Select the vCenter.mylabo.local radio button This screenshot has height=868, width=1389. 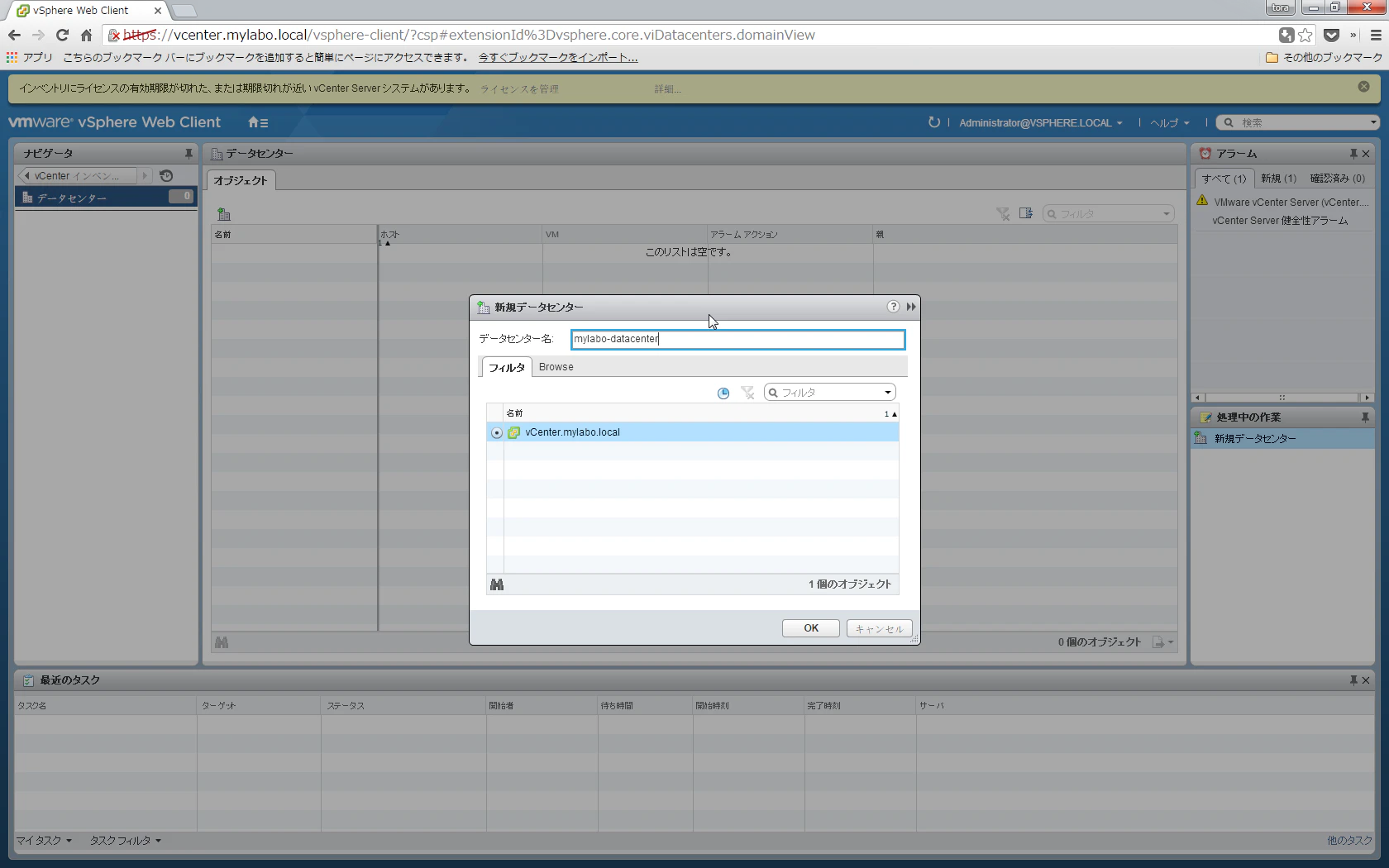pos(496,432)
